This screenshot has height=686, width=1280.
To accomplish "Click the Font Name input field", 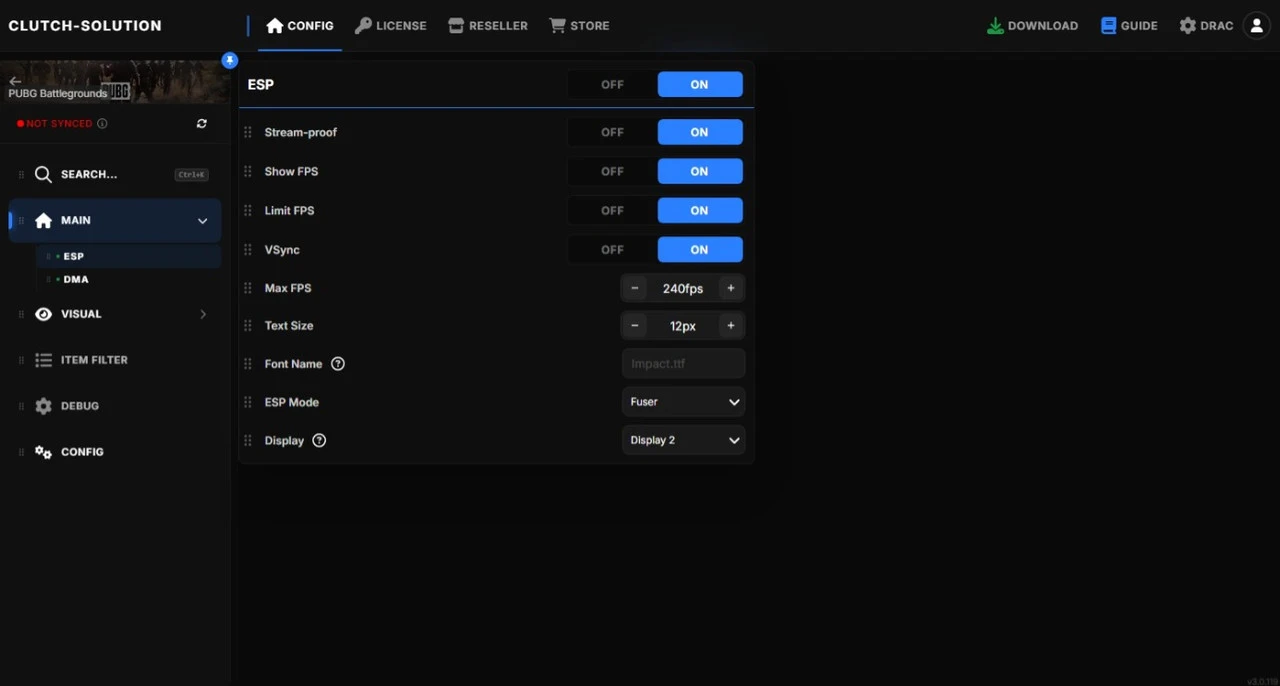I will 684,364.
